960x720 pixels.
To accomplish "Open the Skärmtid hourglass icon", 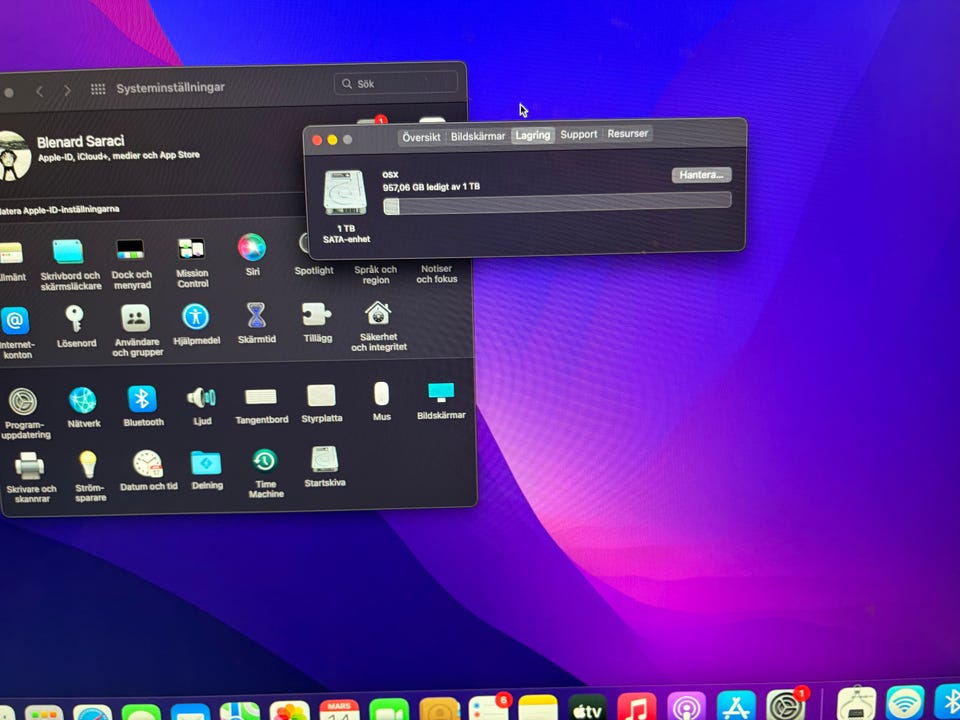I will click(257, 316).
